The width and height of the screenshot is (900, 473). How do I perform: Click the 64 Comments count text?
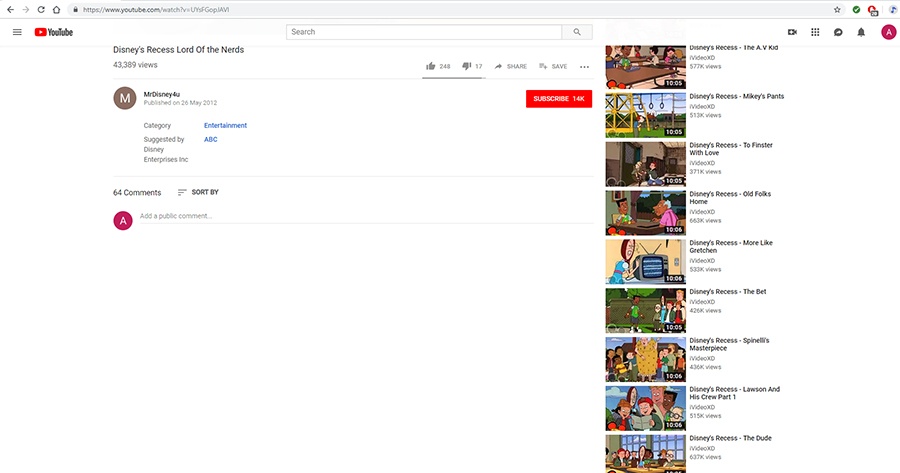coord(137,193)
